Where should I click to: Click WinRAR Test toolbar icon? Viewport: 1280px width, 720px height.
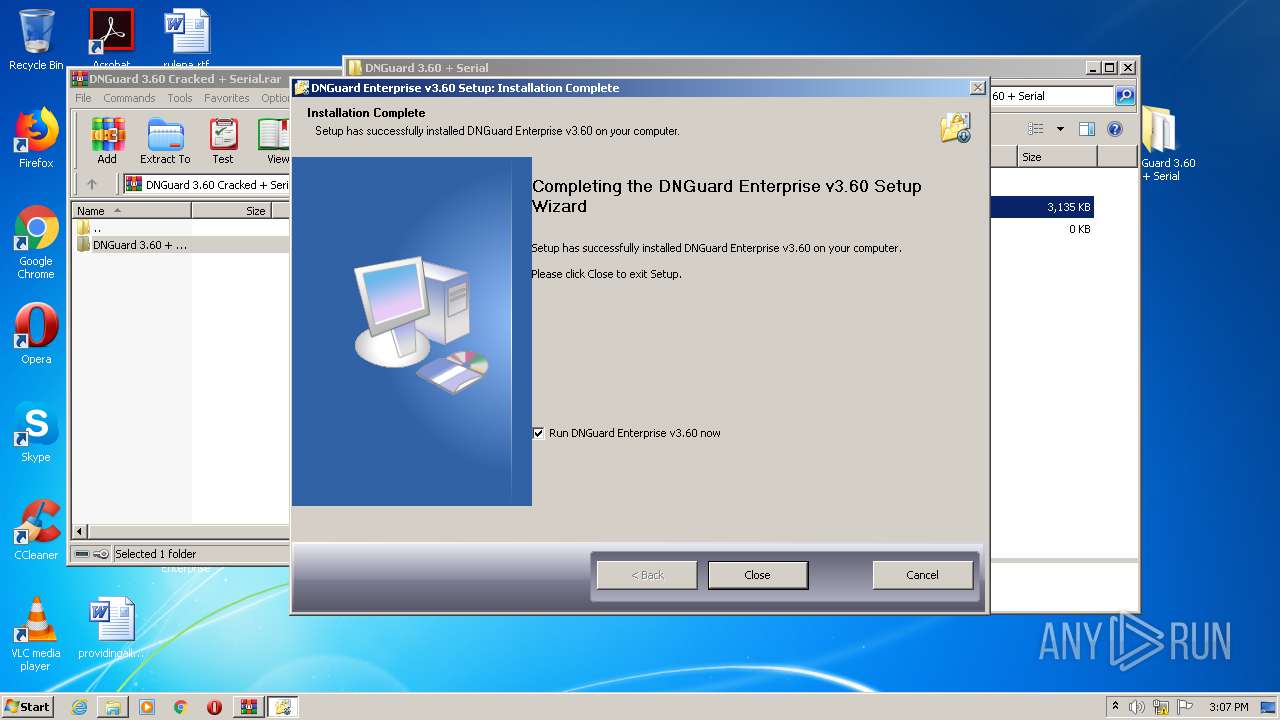click(x=223, y=141)
